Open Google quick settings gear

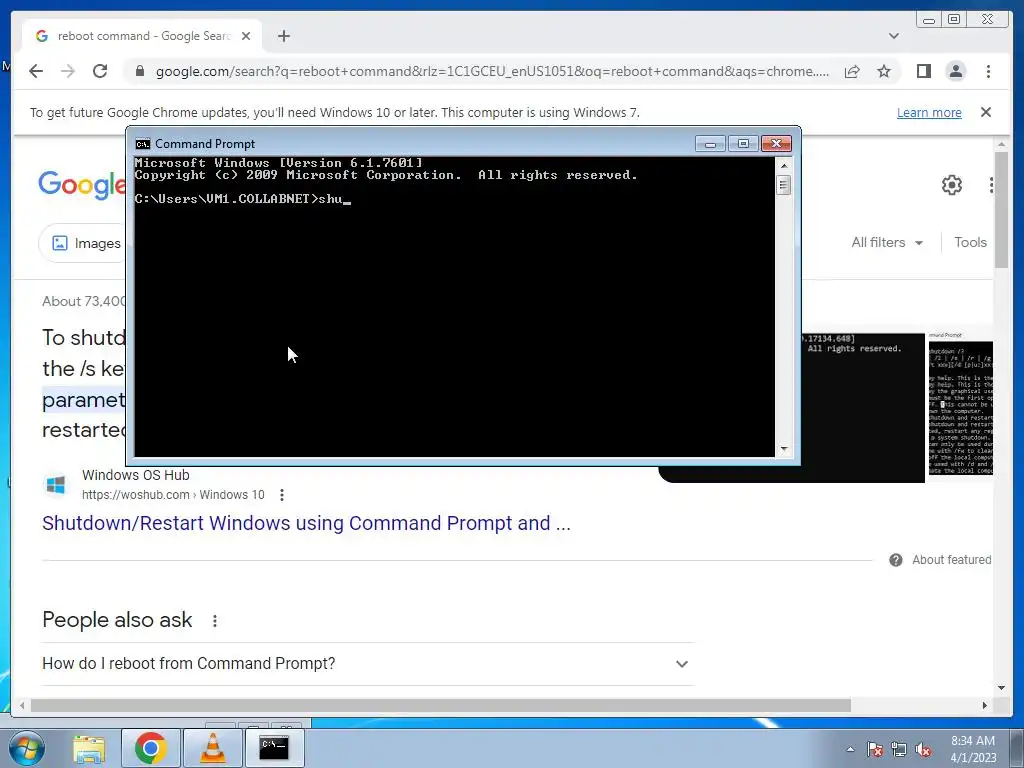(x=952, y=185)
